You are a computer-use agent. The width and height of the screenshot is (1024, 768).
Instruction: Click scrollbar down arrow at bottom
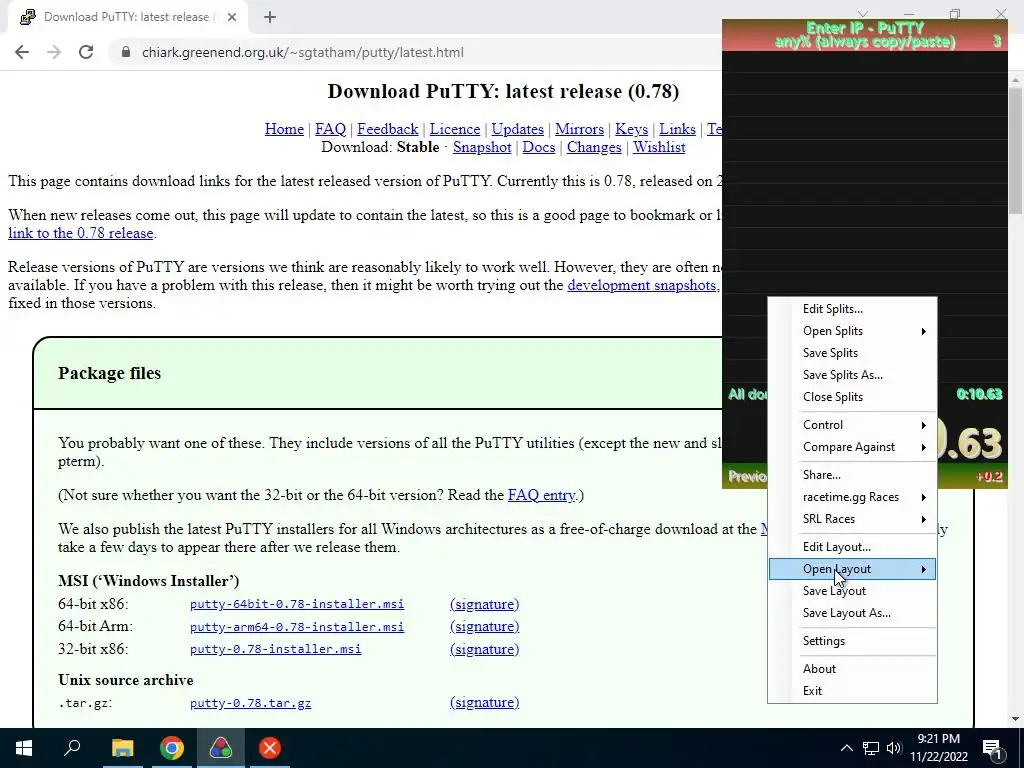point(1016,719)
